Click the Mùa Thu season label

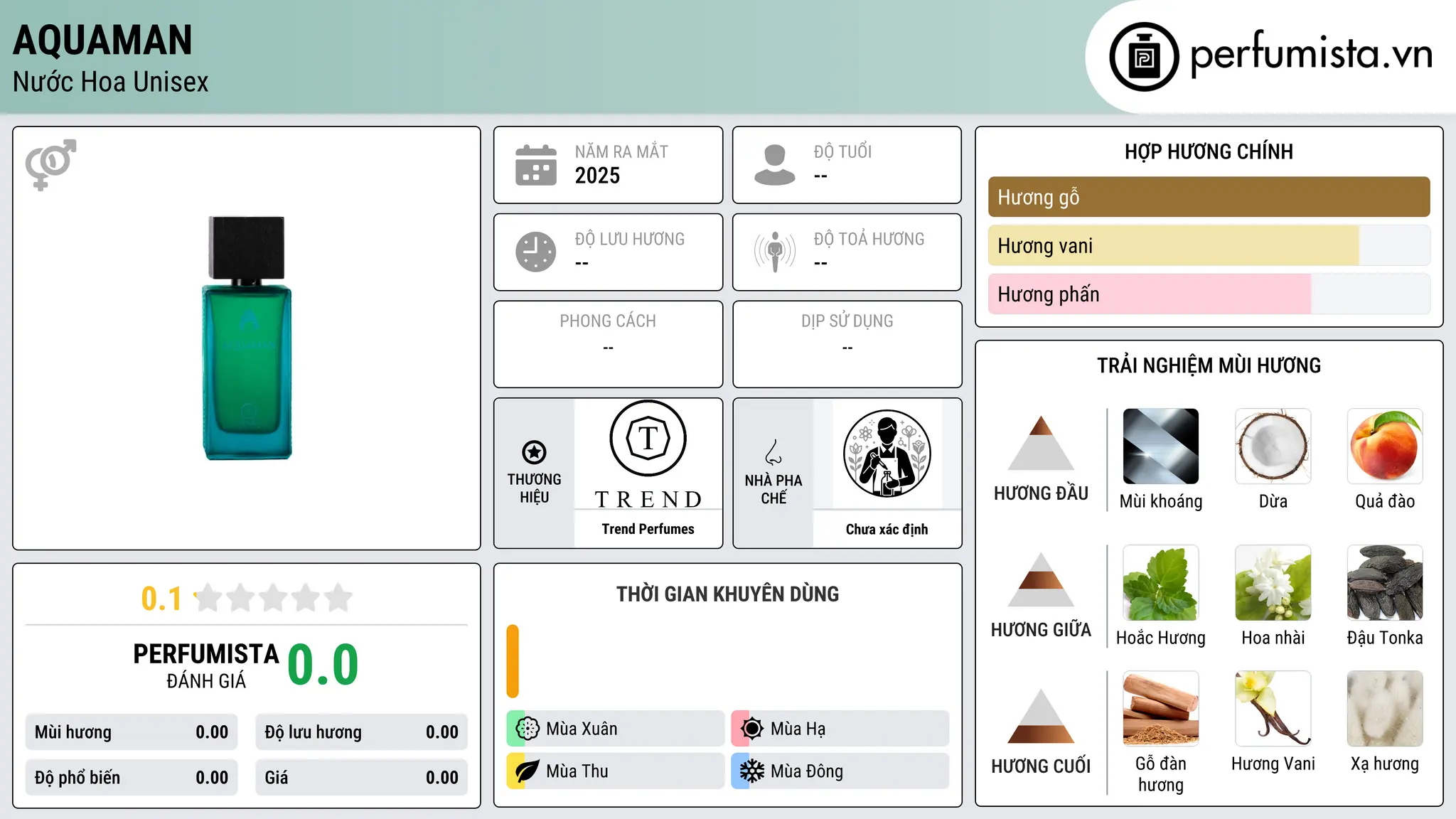[x=577, y=771]
